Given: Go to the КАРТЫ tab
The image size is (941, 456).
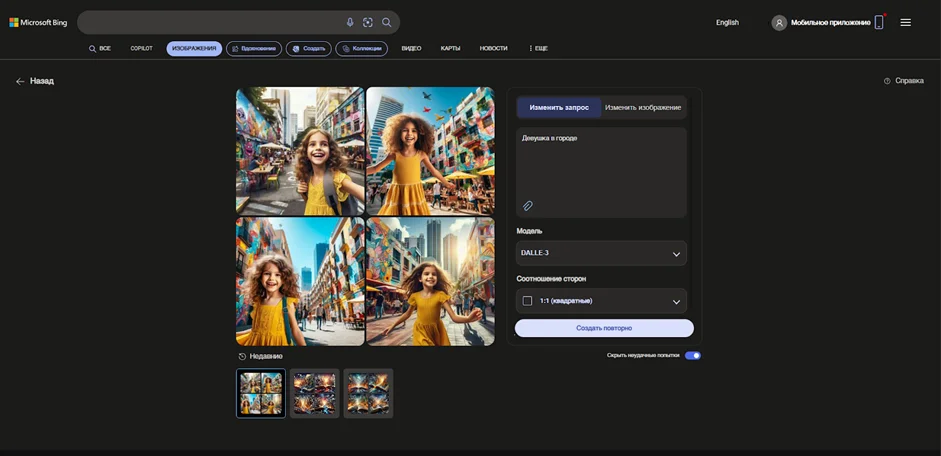Looking at the screenshot, I should [450, 49].
